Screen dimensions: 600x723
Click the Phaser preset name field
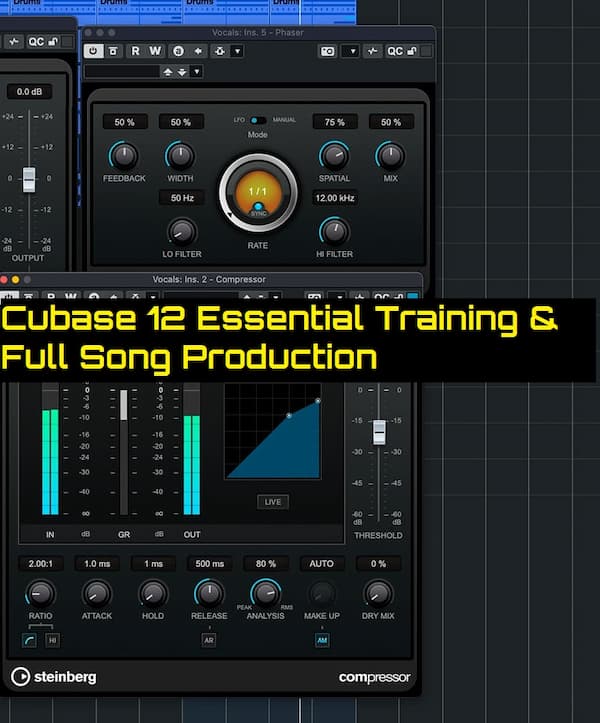pos(122,71)
